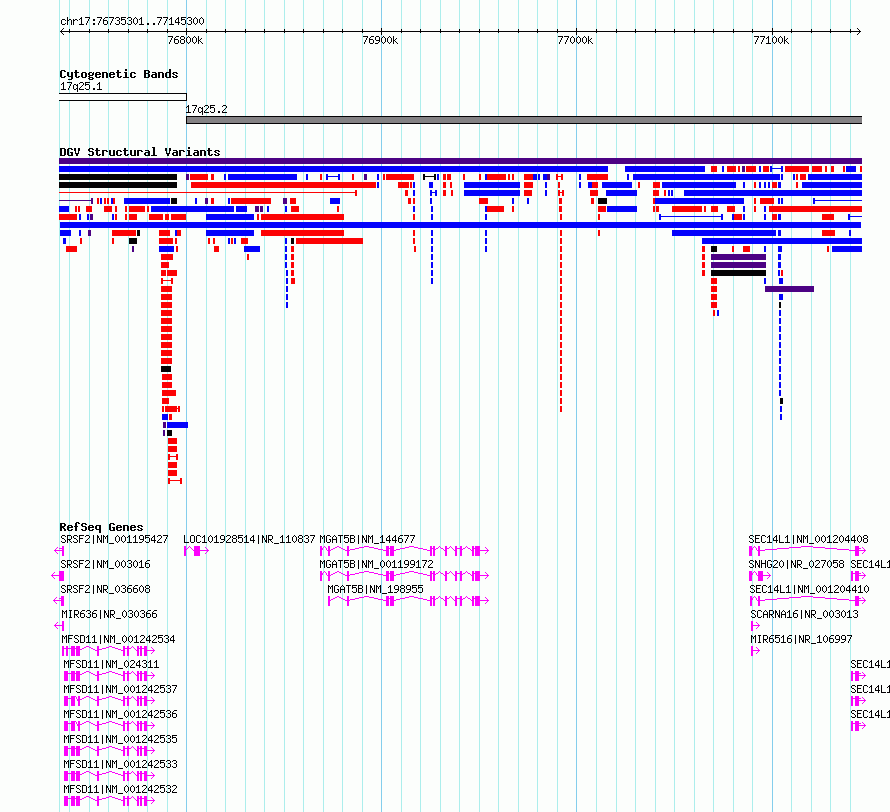Click the MFSD11|NM_001242534 gene label
This screenshot has height=812, width=890.
(x=119, y=639)
